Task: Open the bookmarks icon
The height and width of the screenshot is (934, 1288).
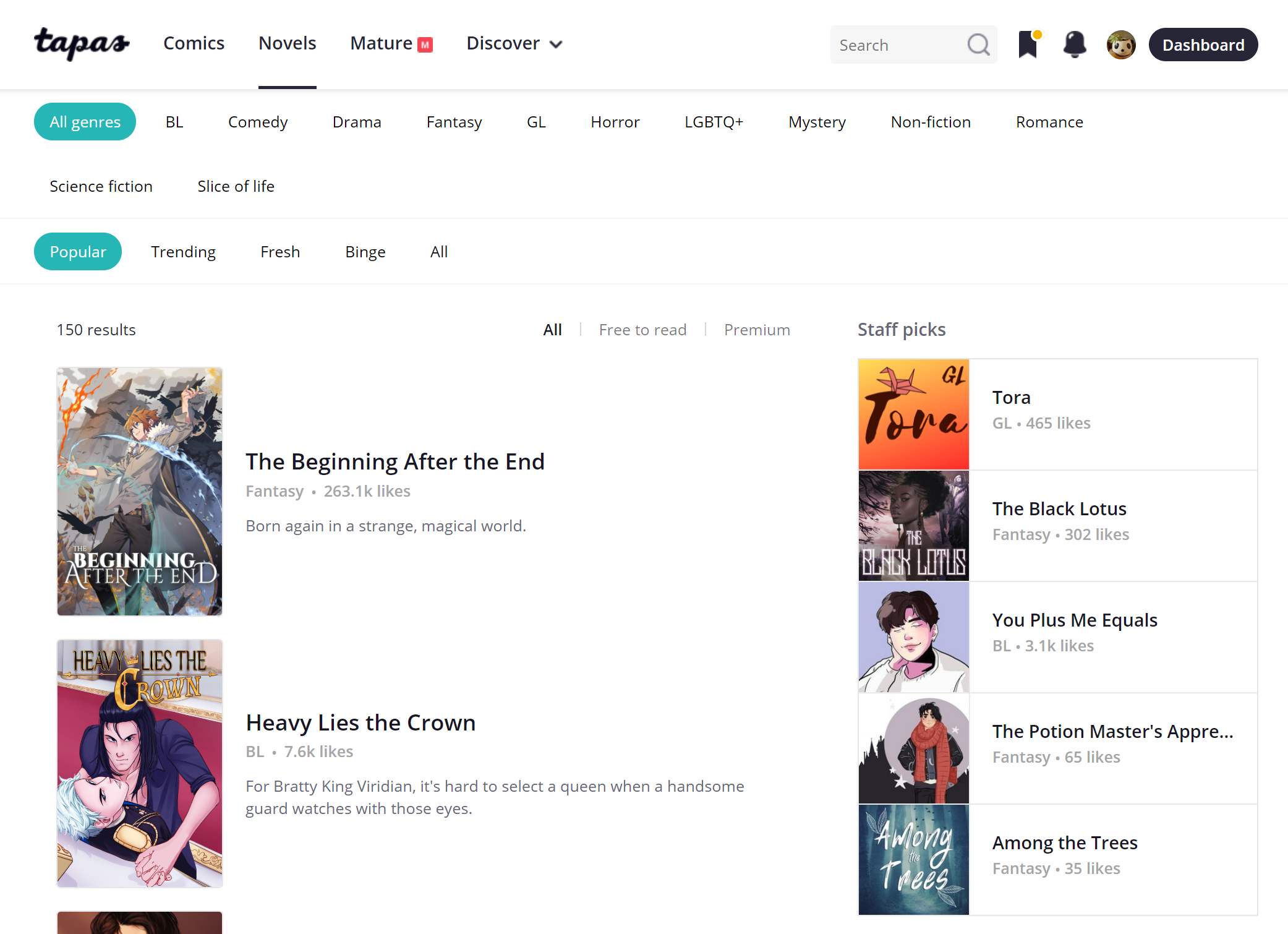Action: pos(1028,45)
